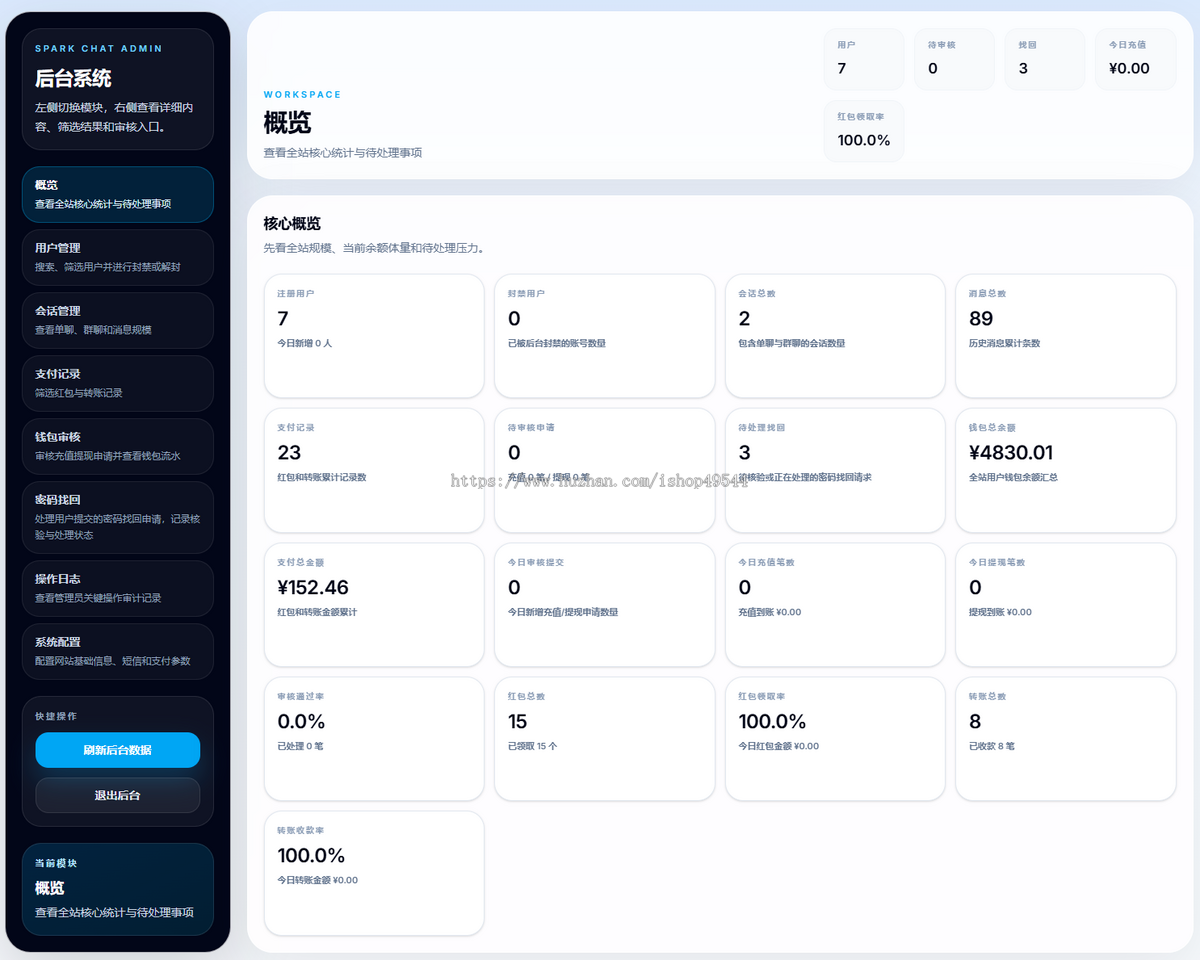Click the 待处理找回 stat card
Viewport: 1200px width, 960px height.
tap(835, 470)
